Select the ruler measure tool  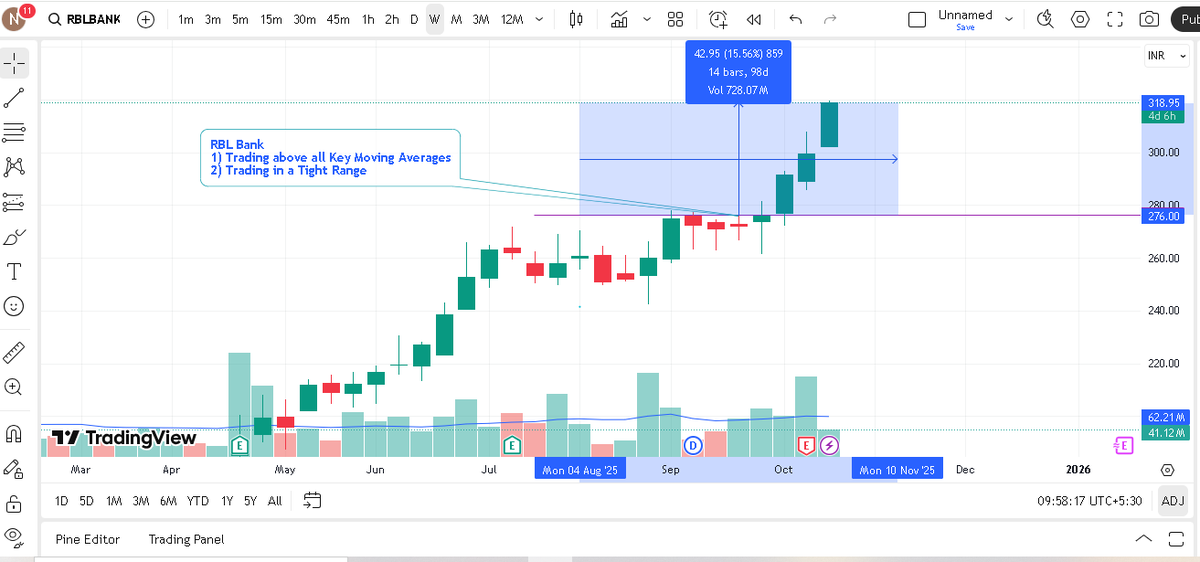(14, 352)
